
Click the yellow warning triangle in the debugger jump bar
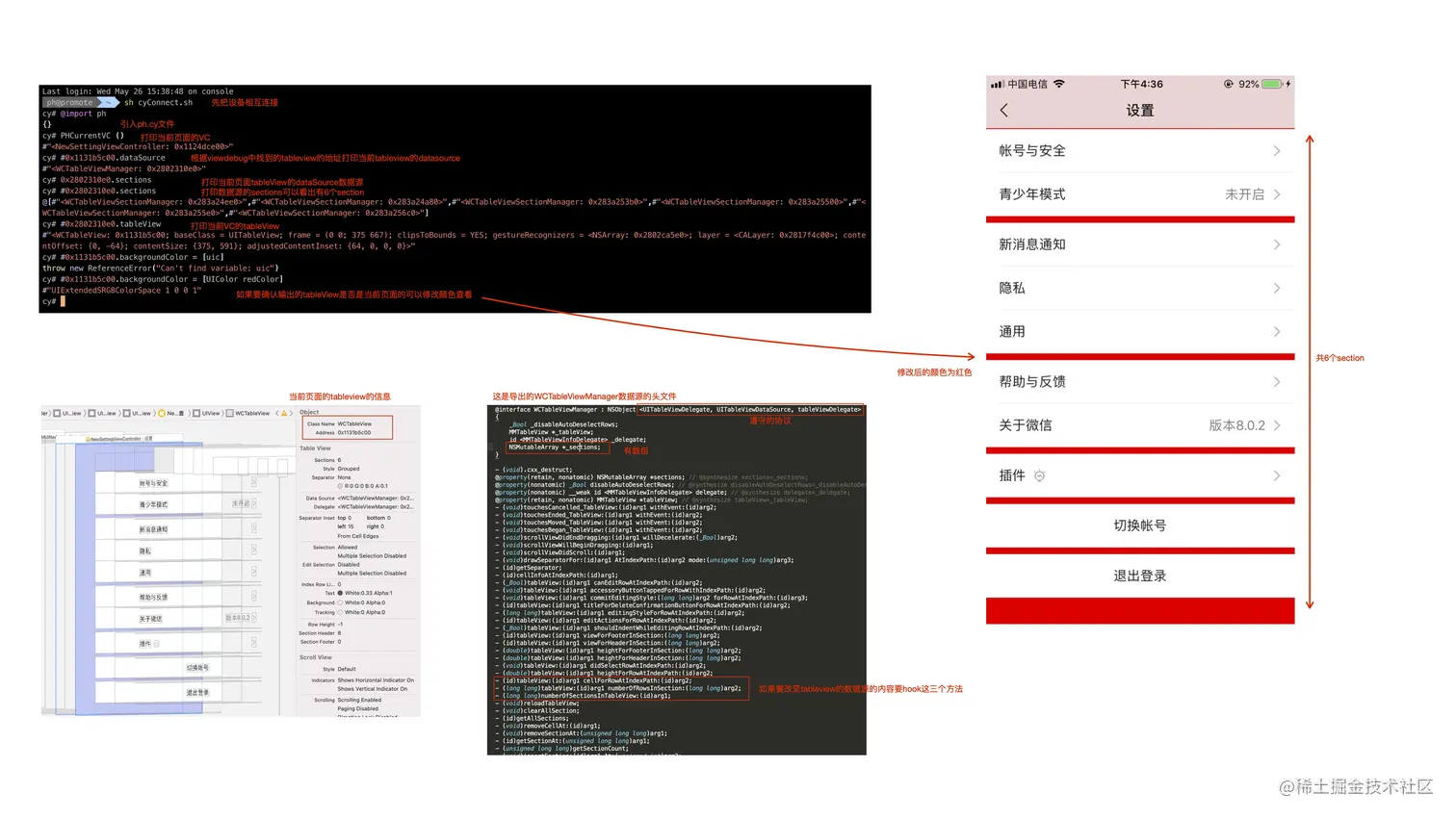pyautogui.click(x=284, y=413)
